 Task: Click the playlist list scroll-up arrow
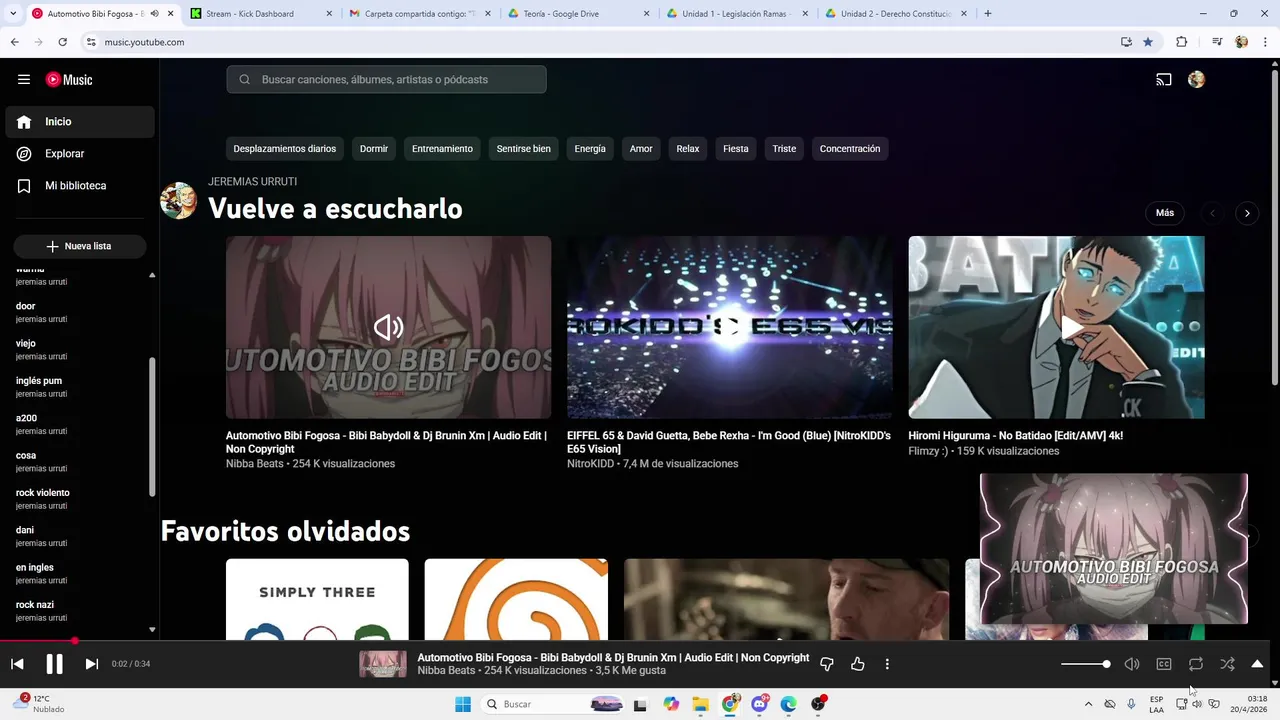pyautogui.click(x=152, y=275)
